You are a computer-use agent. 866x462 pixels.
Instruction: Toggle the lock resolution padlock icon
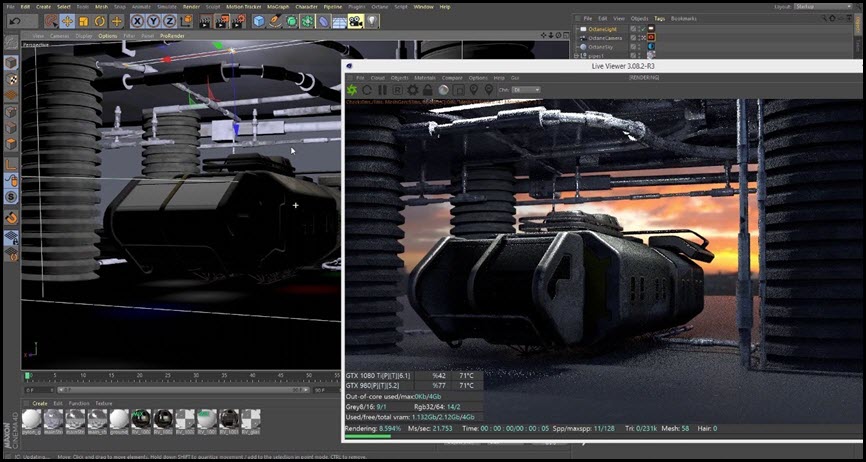427,89
